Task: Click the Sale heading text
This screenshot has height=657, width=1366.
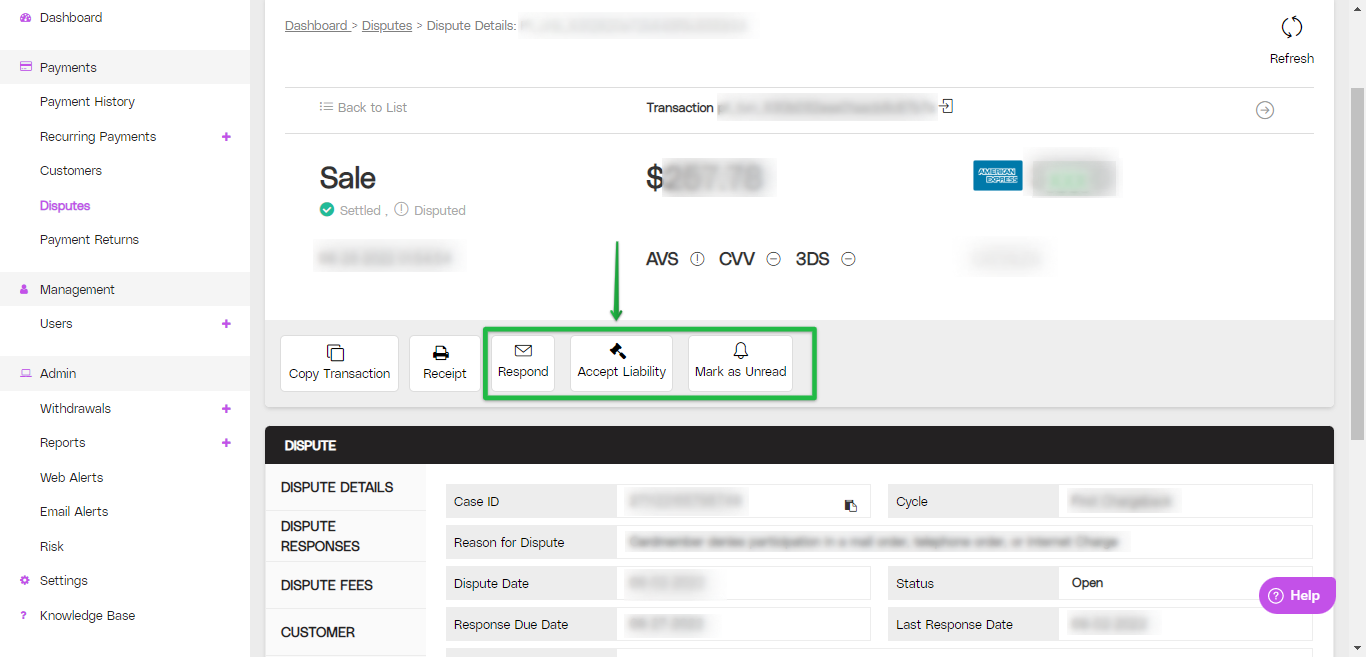Action: click(x=347, y=178)
